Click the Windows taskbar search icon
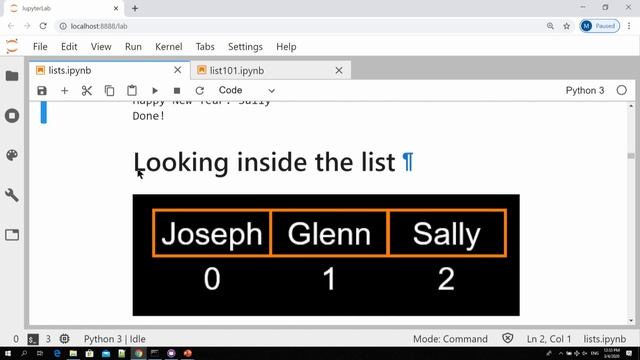Image resolution: width=640 pixels, height=360 pixels. tap(24, 353)
